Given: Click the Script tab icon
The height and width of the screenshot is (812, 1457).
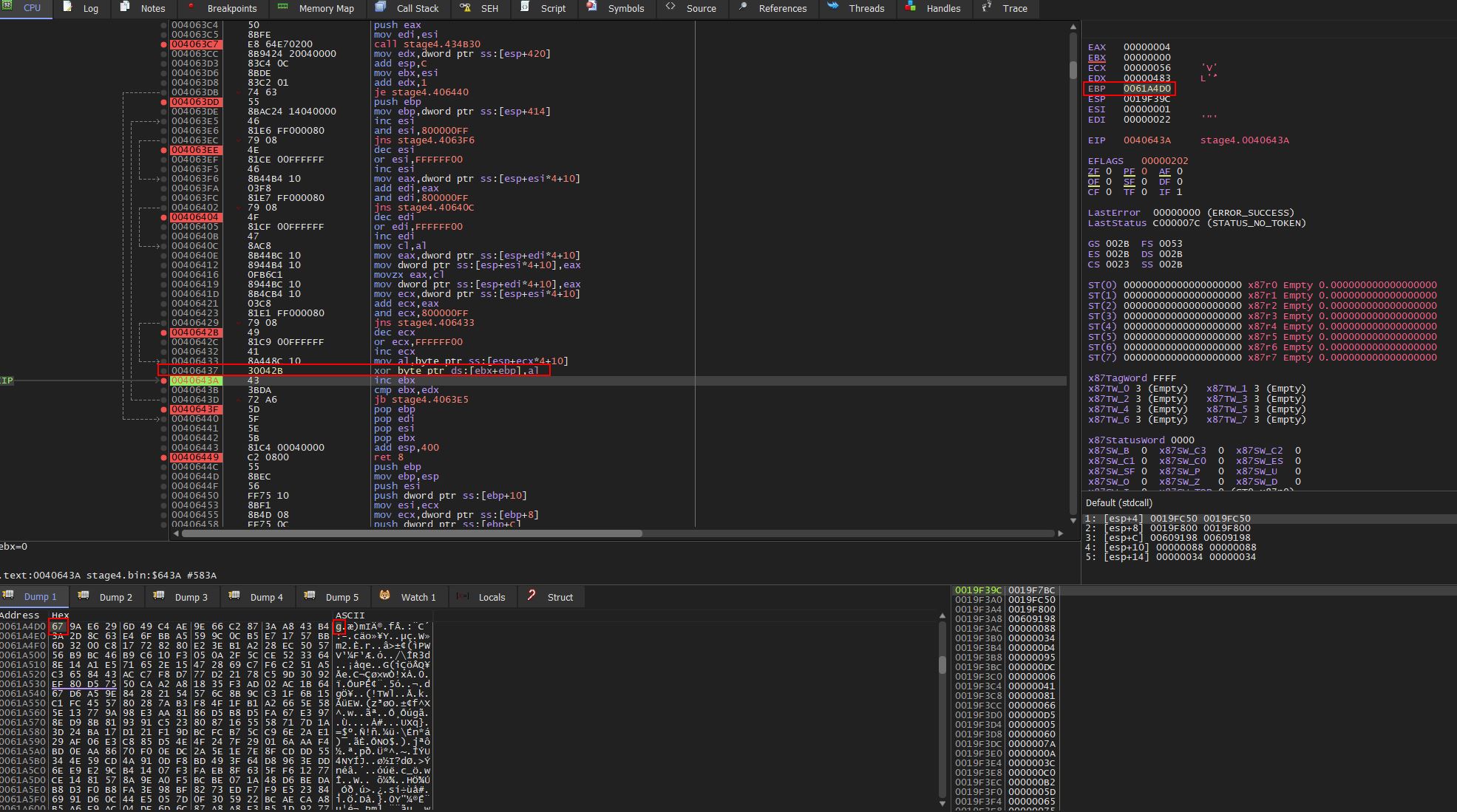Looking at the screenshot, I should [525, 7].
